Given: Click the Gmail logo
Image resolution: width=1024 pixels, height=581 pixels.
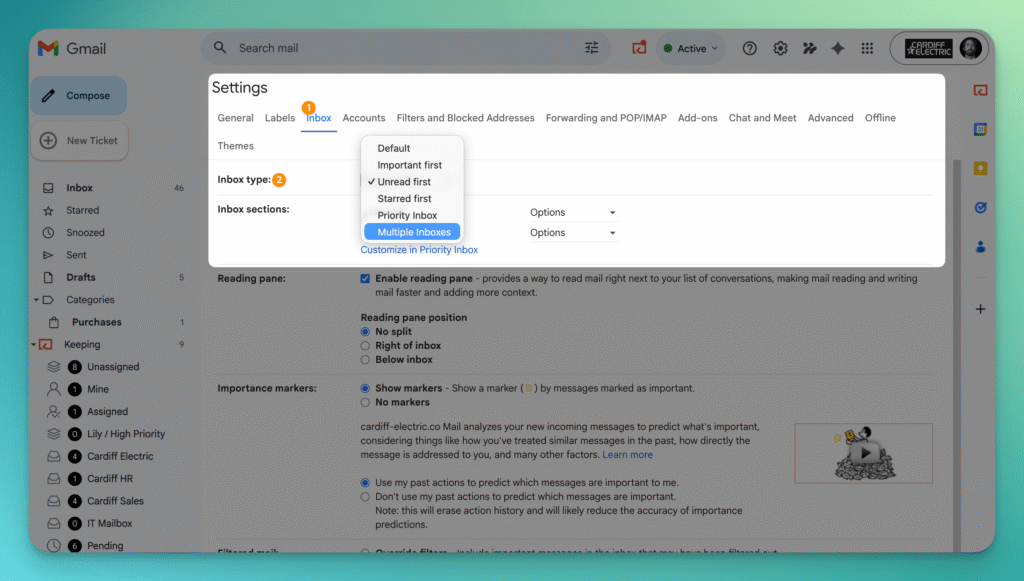Looking at the screenshot, I should [71, 48].
